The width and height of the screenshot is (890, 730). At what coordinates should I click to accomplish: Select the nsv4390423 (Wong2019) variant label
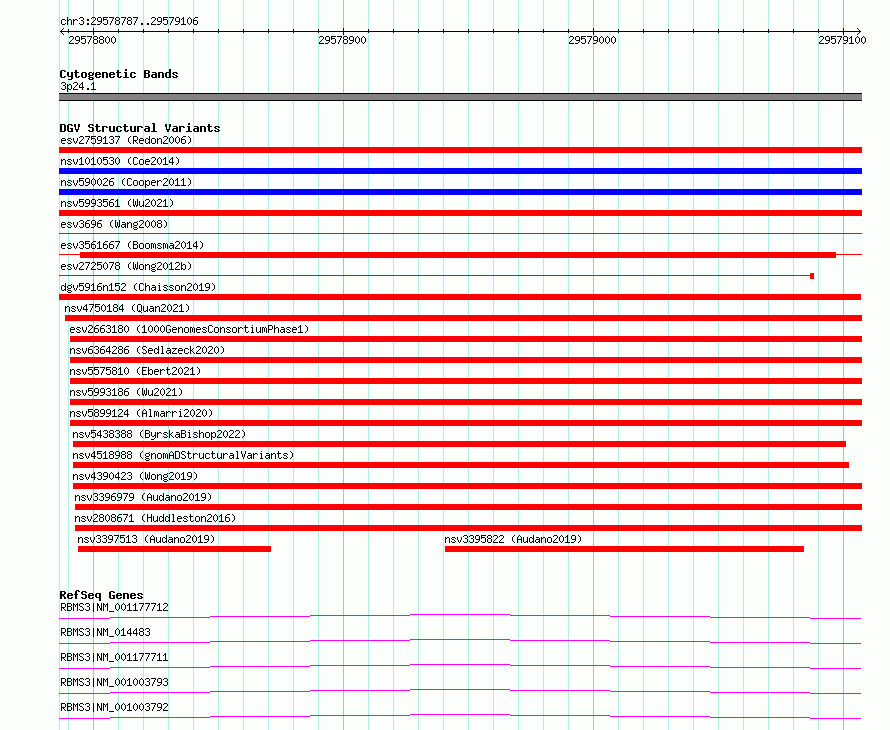click(135, 476)
